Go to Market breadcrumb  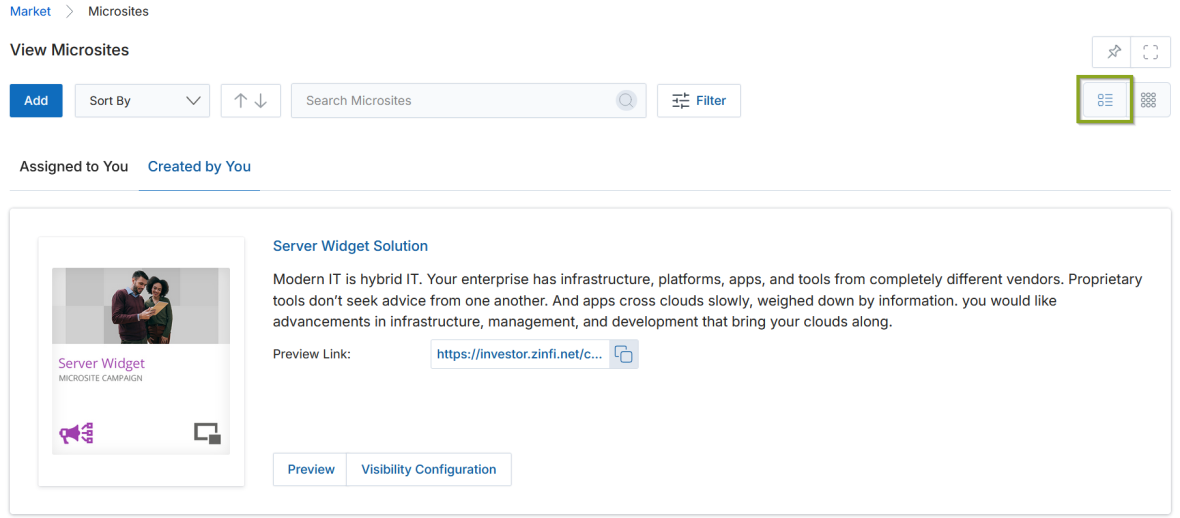(30, 12)
